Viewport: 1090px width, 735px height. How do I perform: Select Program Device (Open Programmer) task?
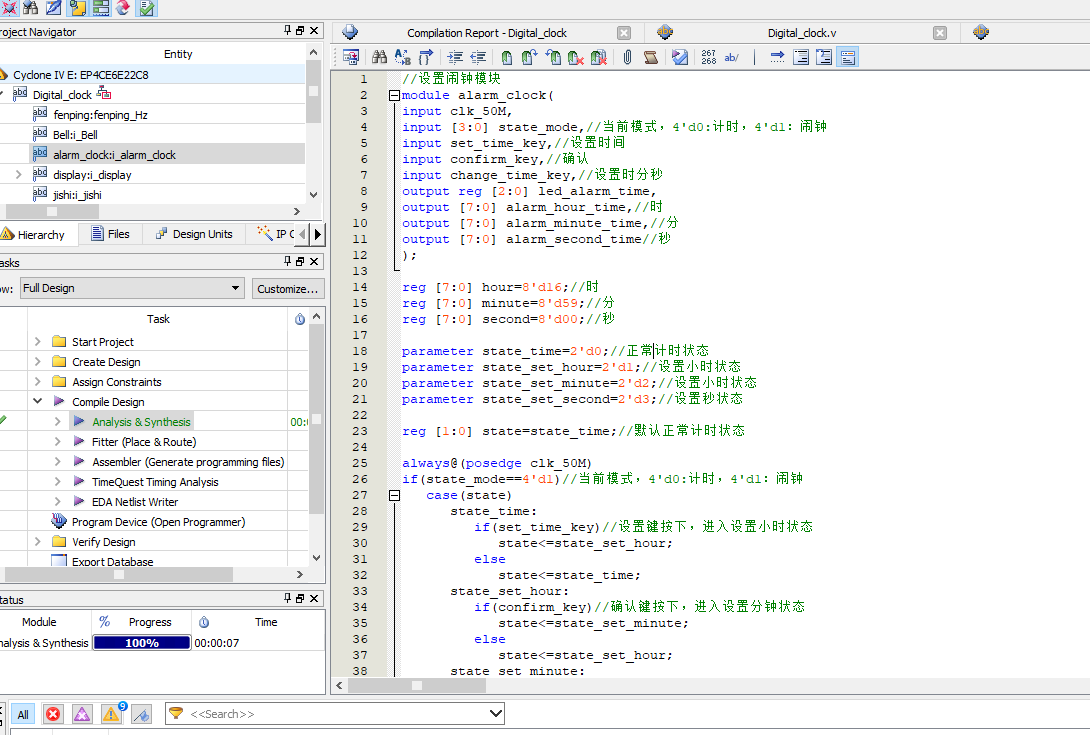coord(158,522)
